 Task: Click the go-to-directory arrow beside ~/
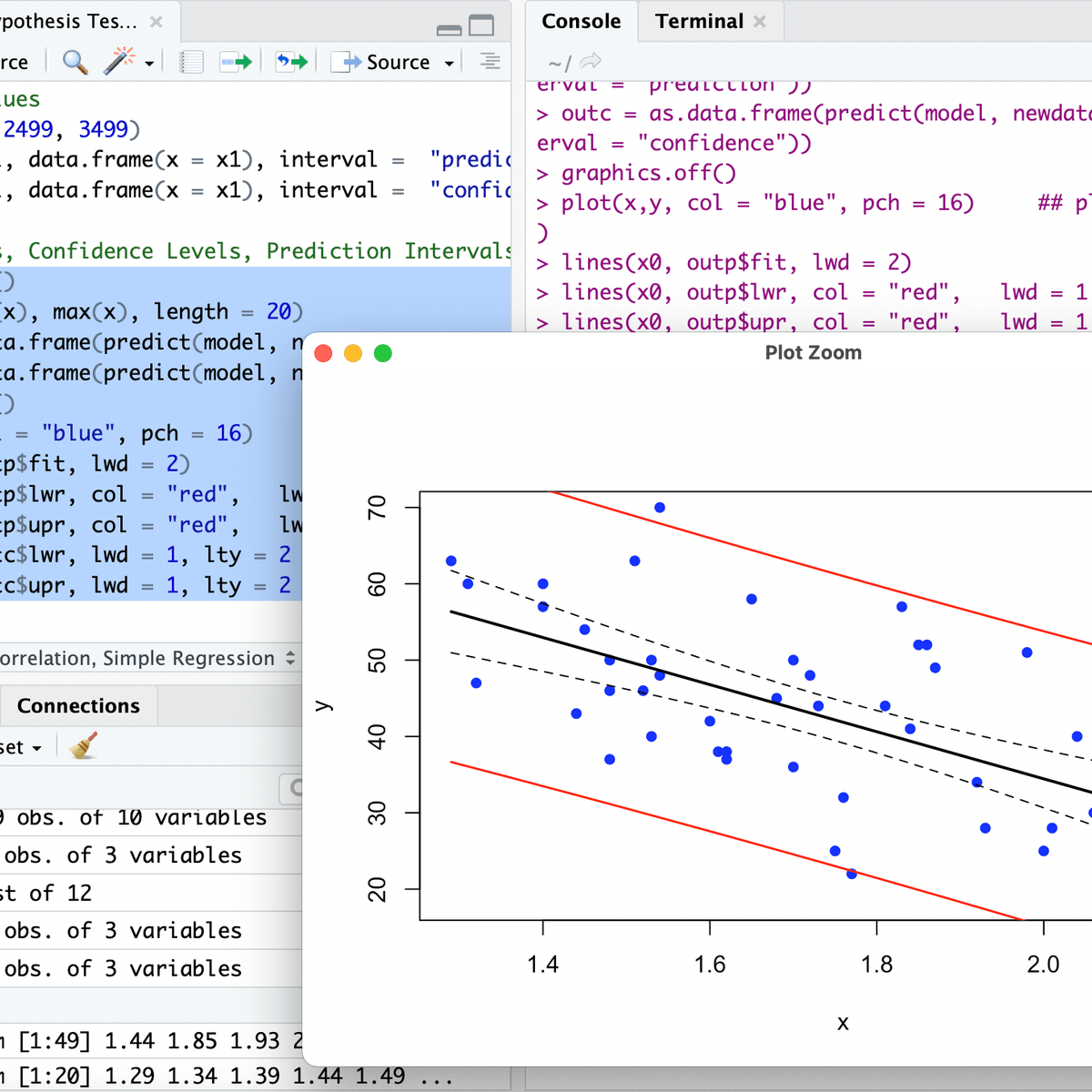point(591,62)
